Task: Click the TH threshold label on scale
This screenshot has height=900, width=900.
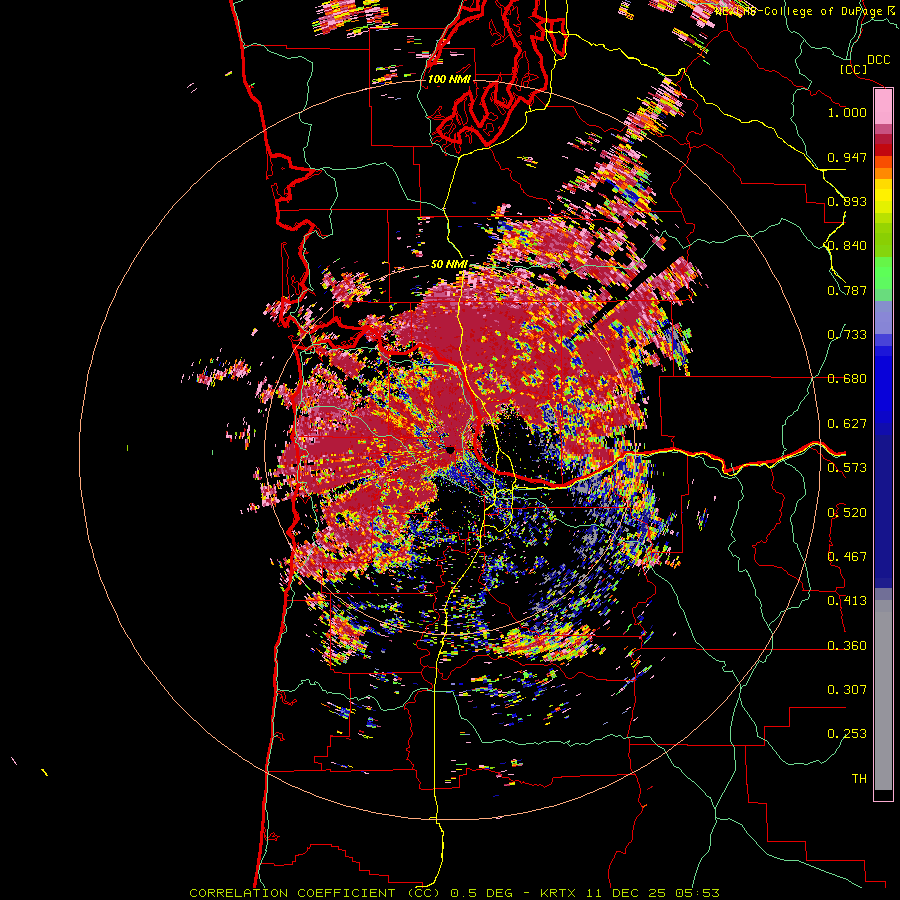Action: (859, 779)
